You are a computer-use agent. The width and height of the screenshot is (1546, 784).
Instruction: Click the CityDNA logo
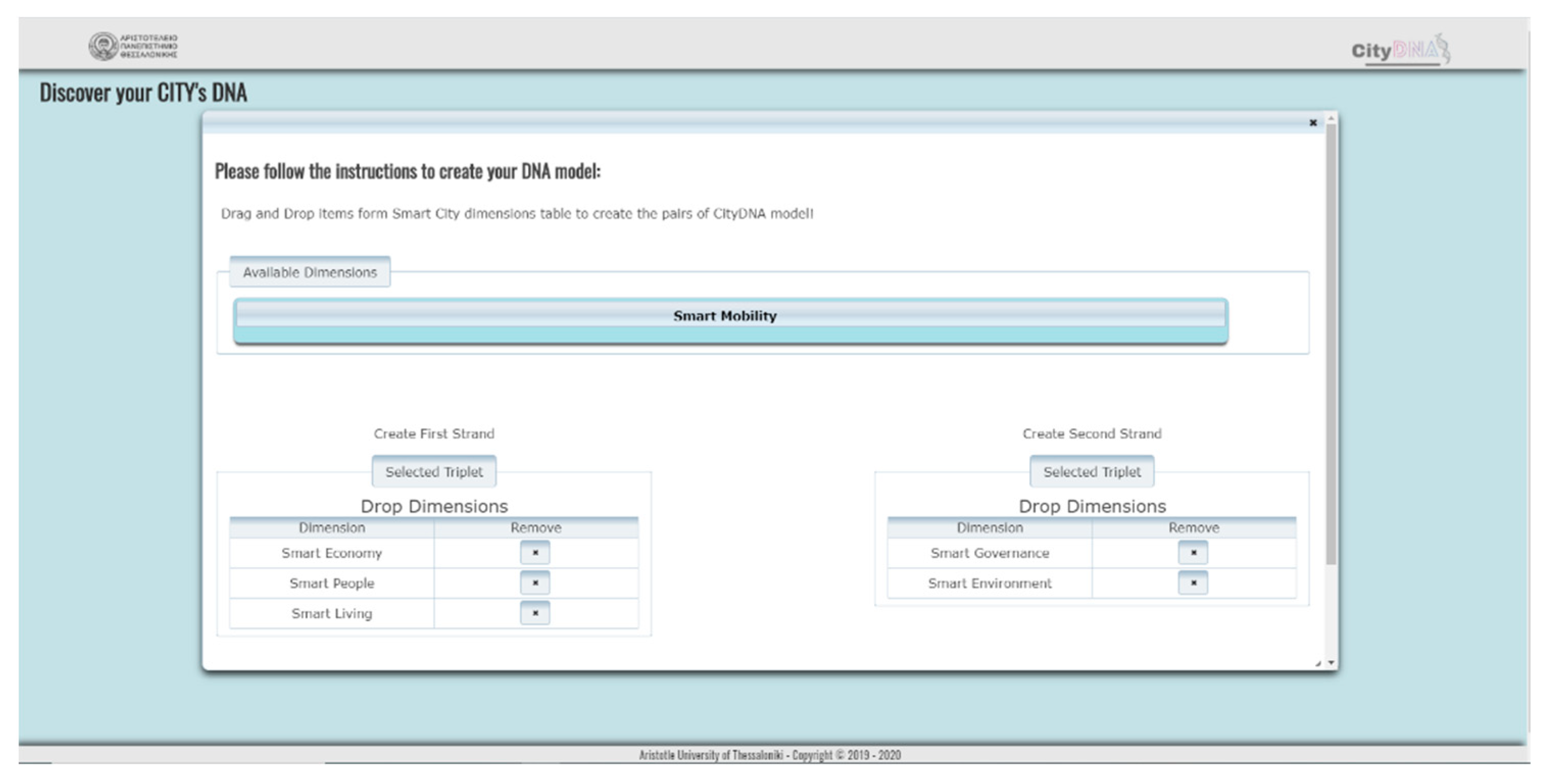click(x=1400, y=50)
